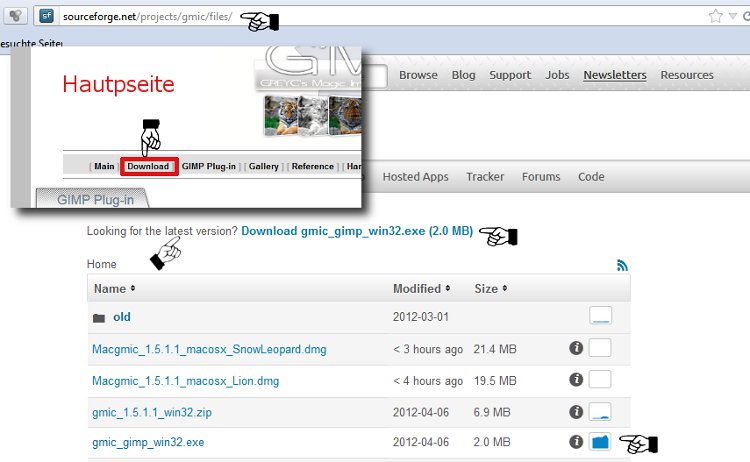Click stats chart icon for gmic_1.5.1.1_win32.zip

(600, 411)
